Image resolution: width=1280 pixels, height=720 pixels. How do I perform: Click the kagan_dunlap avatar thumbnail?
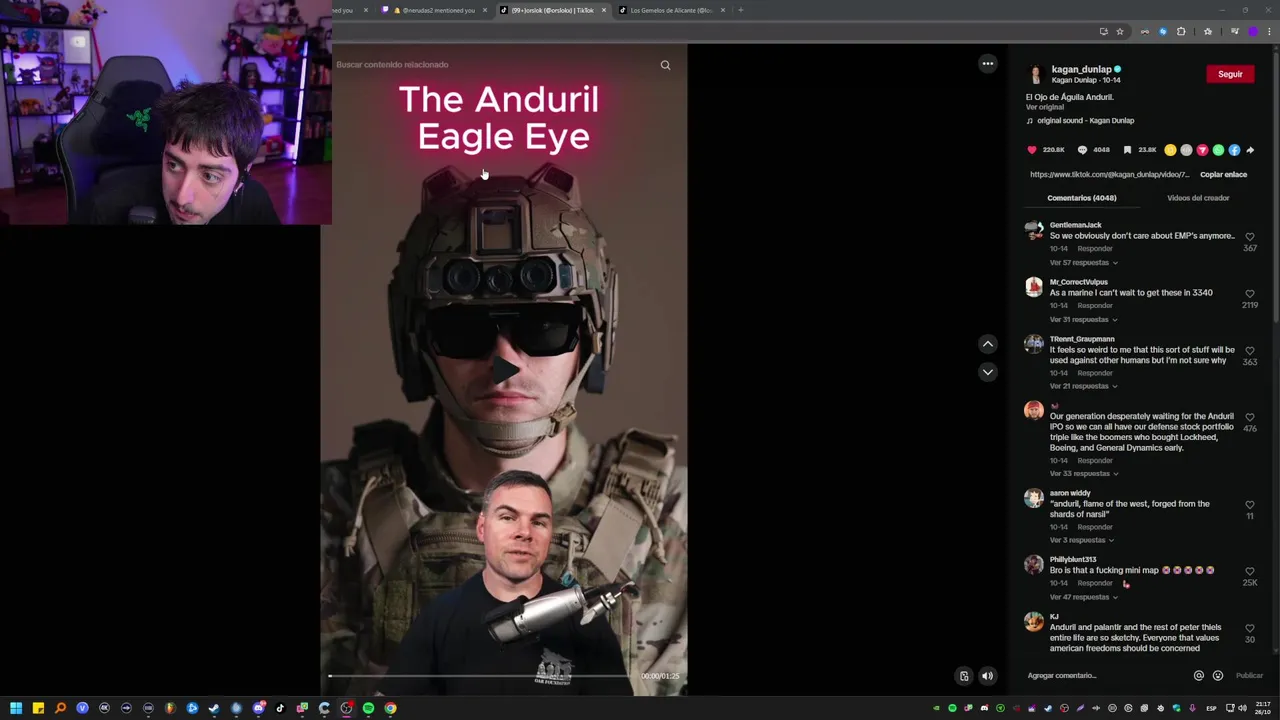[x=1035, y=74]
